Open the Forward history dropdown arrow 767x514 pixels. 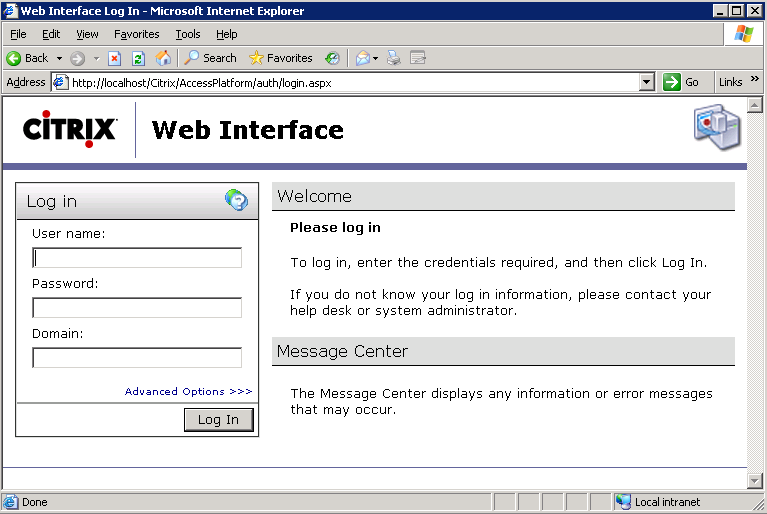click(x=96, y=58)
